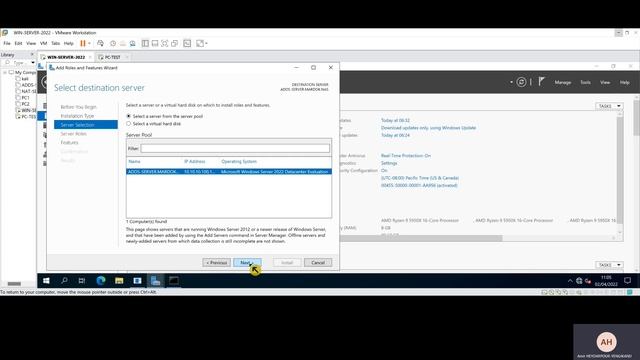640x360 pixels.
Task: Toggle the thumbnail bar icon in VMware toolbar
Action: [x=155, y=43]
